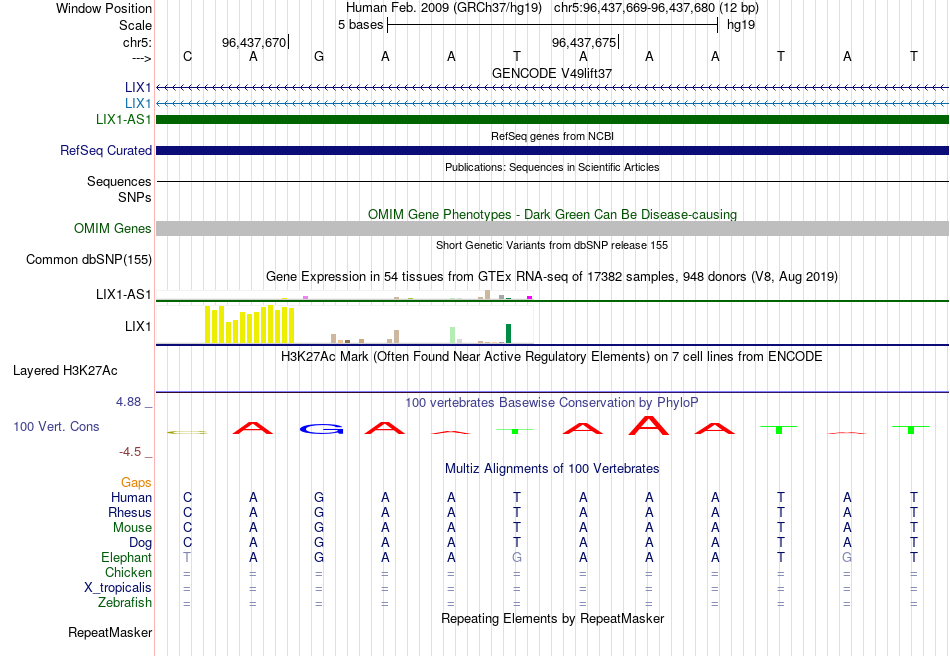The height and width of the screenshot is (656, 950).
Task: Click the dark green bar in LIX1 expression chart
Action: (x=509, y=334)
